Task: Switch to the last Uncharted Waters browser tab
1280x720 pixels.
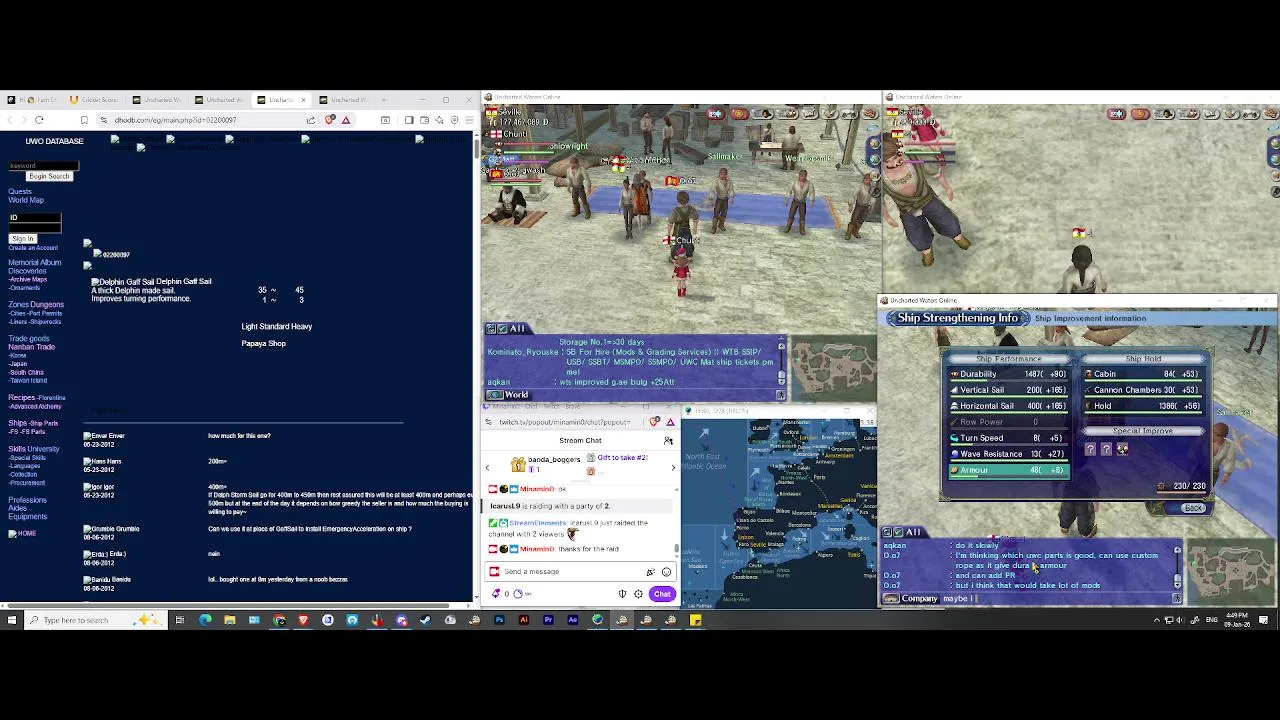Action: 345,100
